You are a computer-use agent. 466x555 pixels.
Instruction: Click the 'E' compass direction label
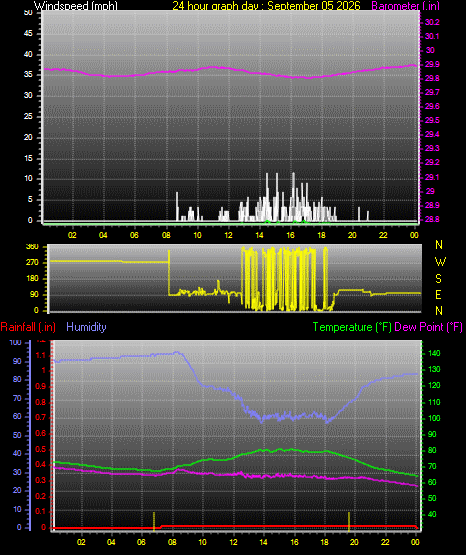(x=438, y=294)
